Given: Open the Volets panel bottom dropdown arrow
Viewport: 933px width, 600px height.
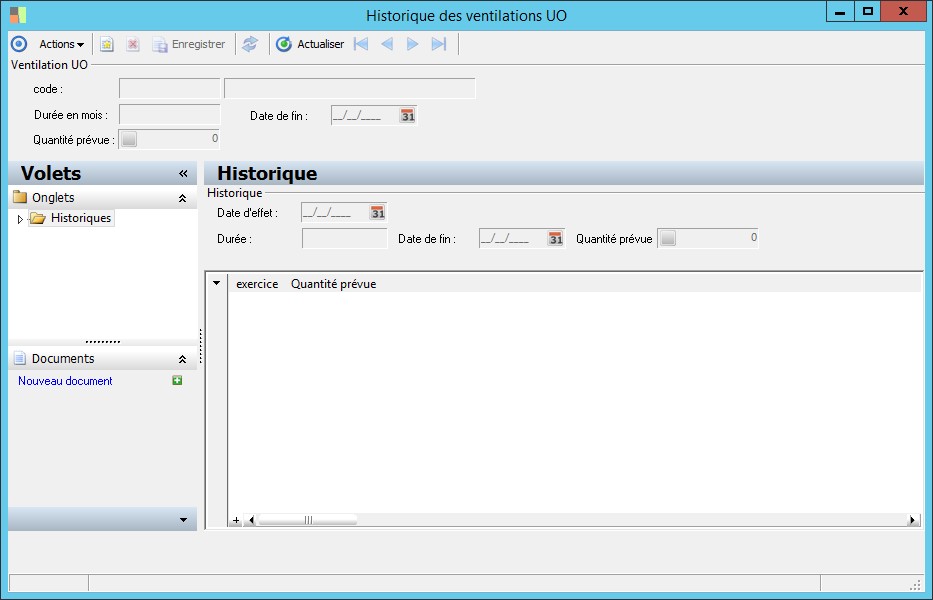Looking at the screenshot, I should [x=183, y=520].
